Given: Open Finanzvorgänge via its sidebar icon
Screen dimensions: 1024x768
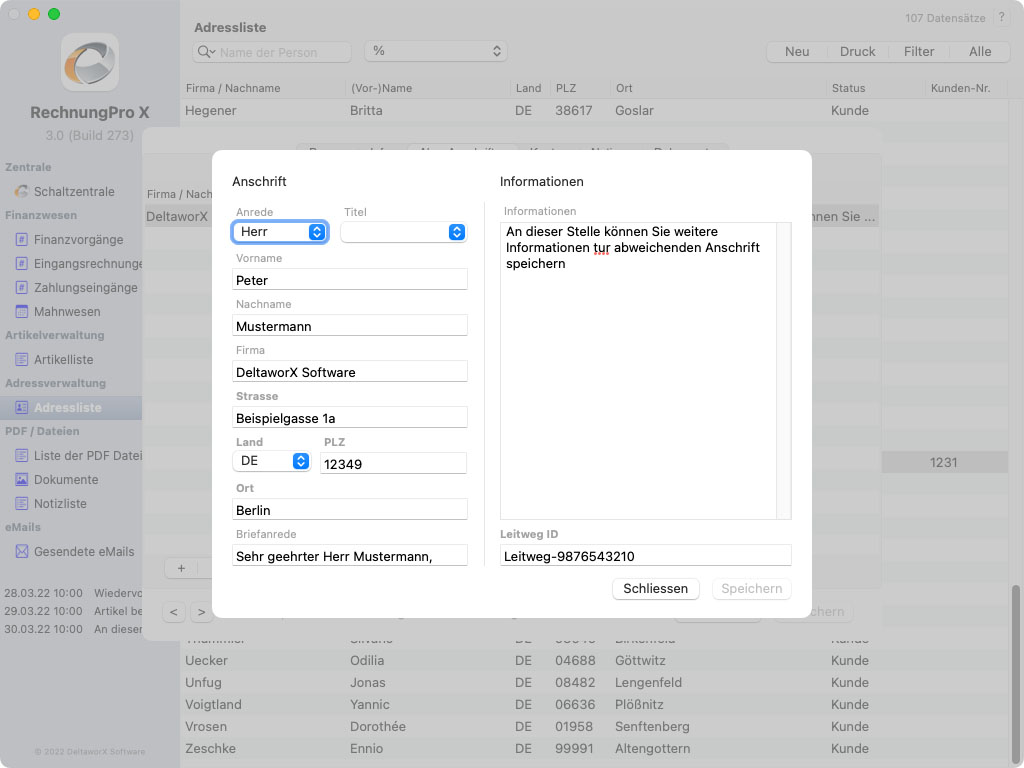Looking at the screenshot, I should coord(21,239).
